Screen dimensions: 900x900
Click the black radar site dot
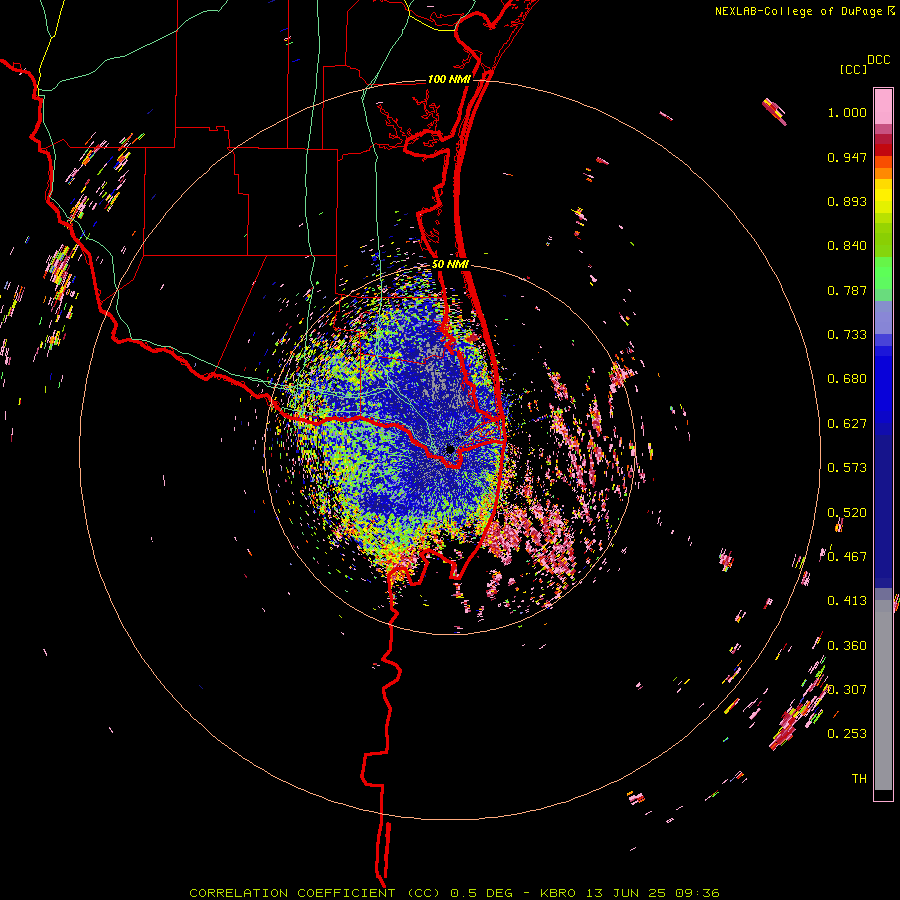[x=451, y=449]
